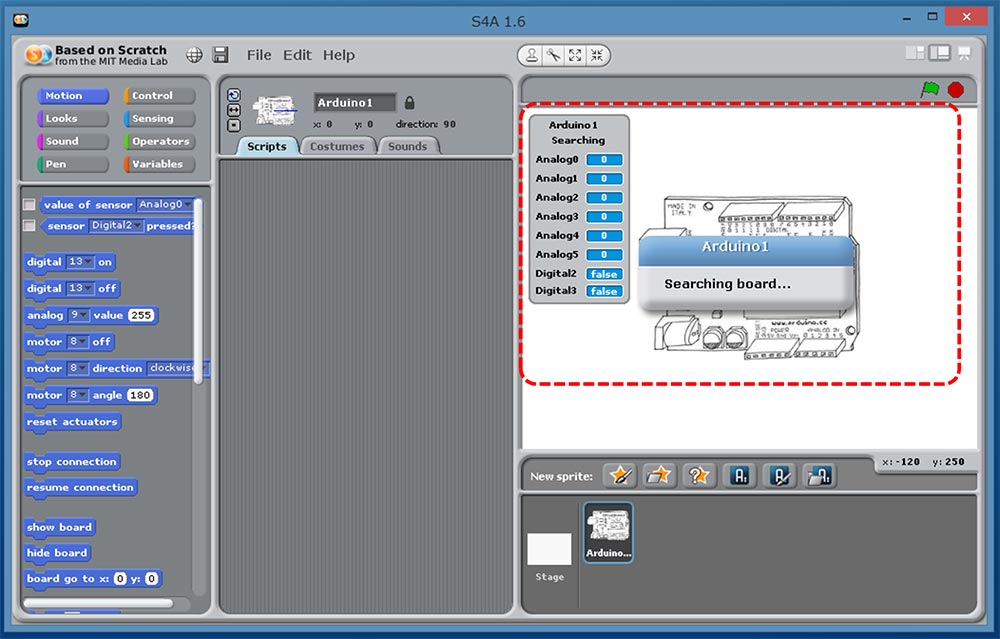The height and width of the screenshot is (639, 1000).
Task: Set rotation style to left-right flip
Action: [x=234, y=110]
